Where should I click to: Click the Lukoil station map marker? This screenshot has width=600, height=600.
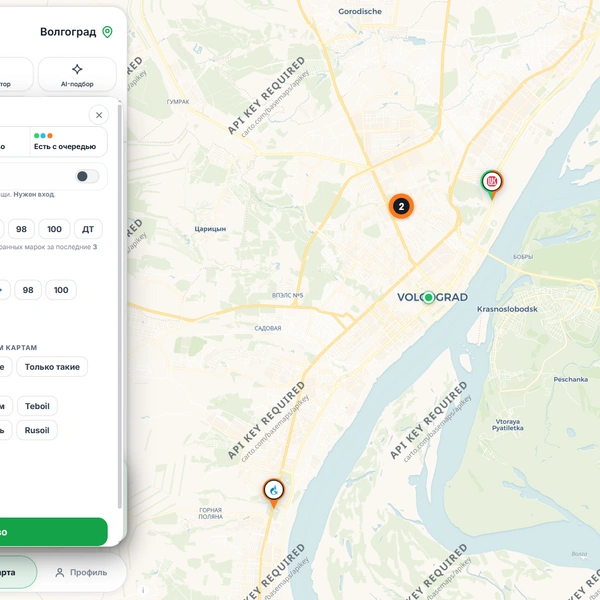coord(492,183)
